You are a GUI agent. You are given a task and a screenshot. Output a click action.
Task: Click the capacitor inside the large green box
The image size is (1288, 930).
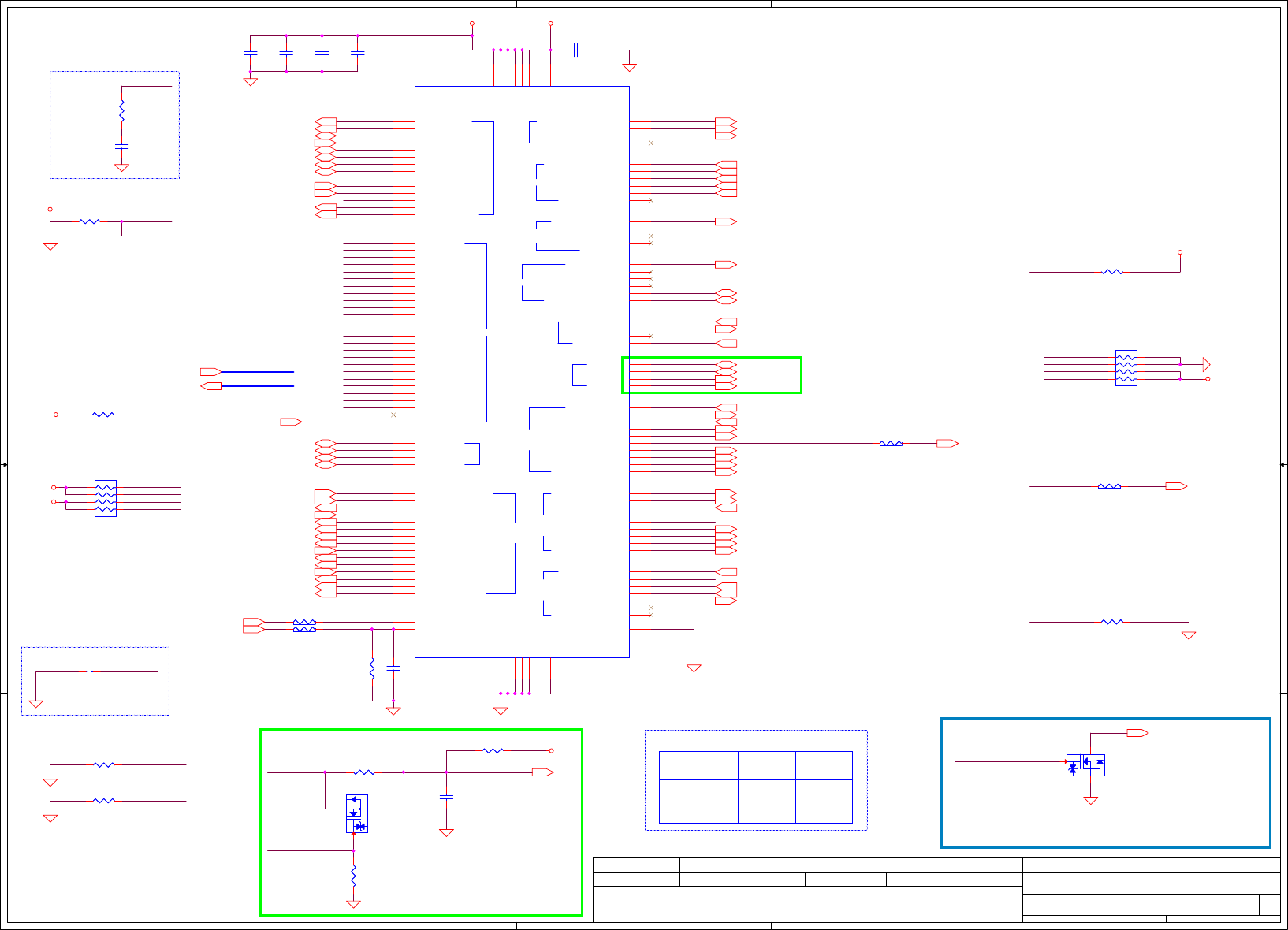(446, 798)
